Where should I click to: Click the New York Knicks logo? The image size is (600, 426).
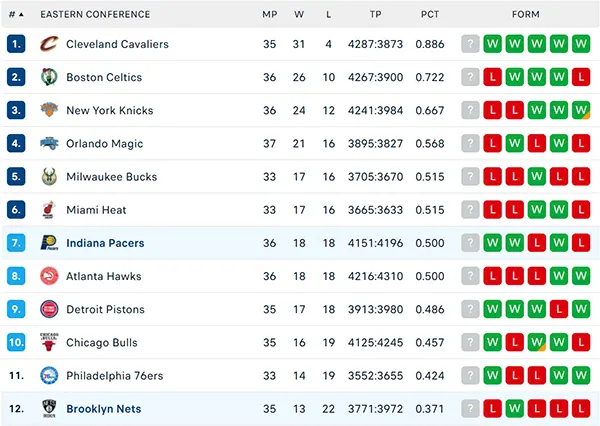(49, 110)
